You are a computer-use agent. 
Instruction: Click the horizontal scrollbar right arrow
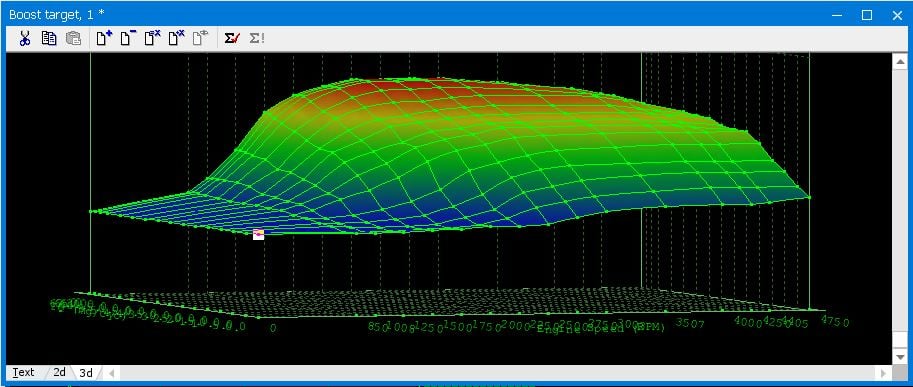(x=884, y=373)
